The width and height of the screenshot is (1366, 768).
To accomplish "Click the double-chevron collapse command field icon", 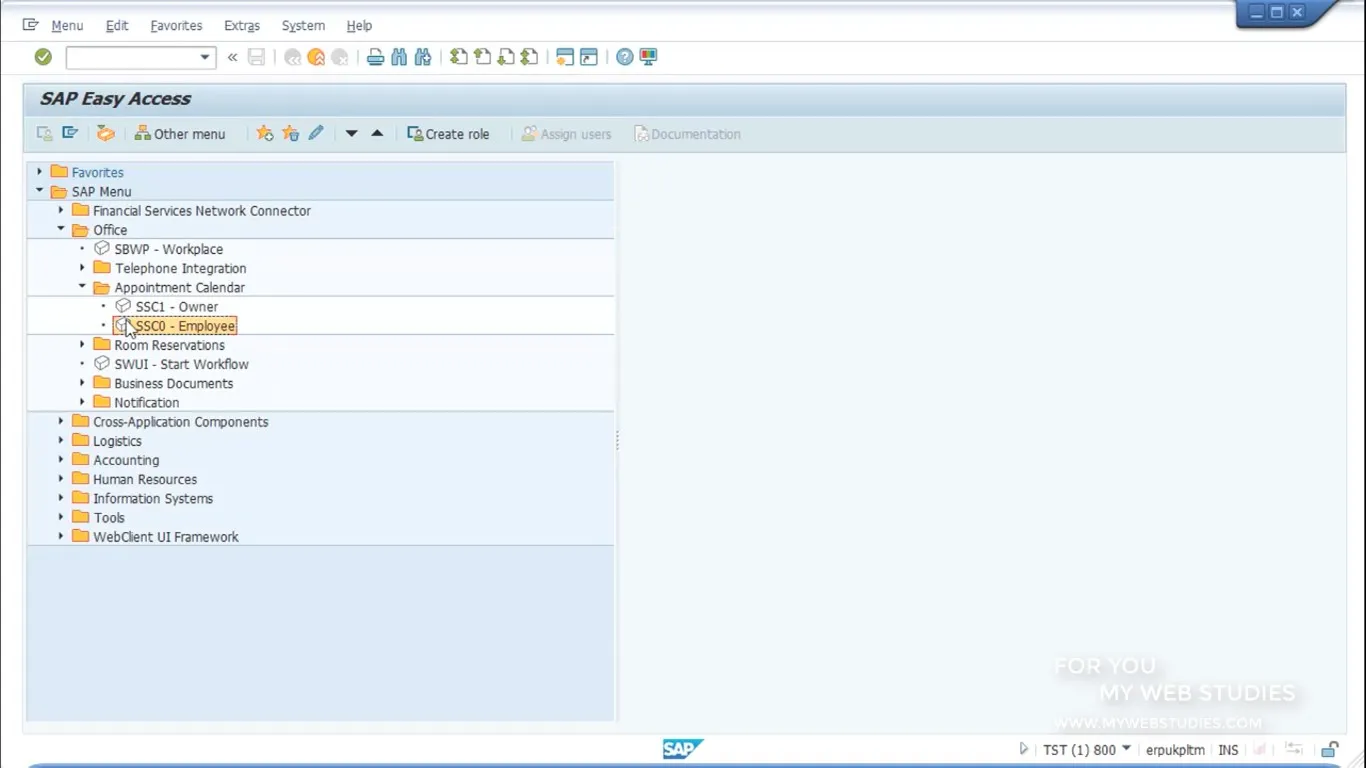I will click(x=232, y=57).
